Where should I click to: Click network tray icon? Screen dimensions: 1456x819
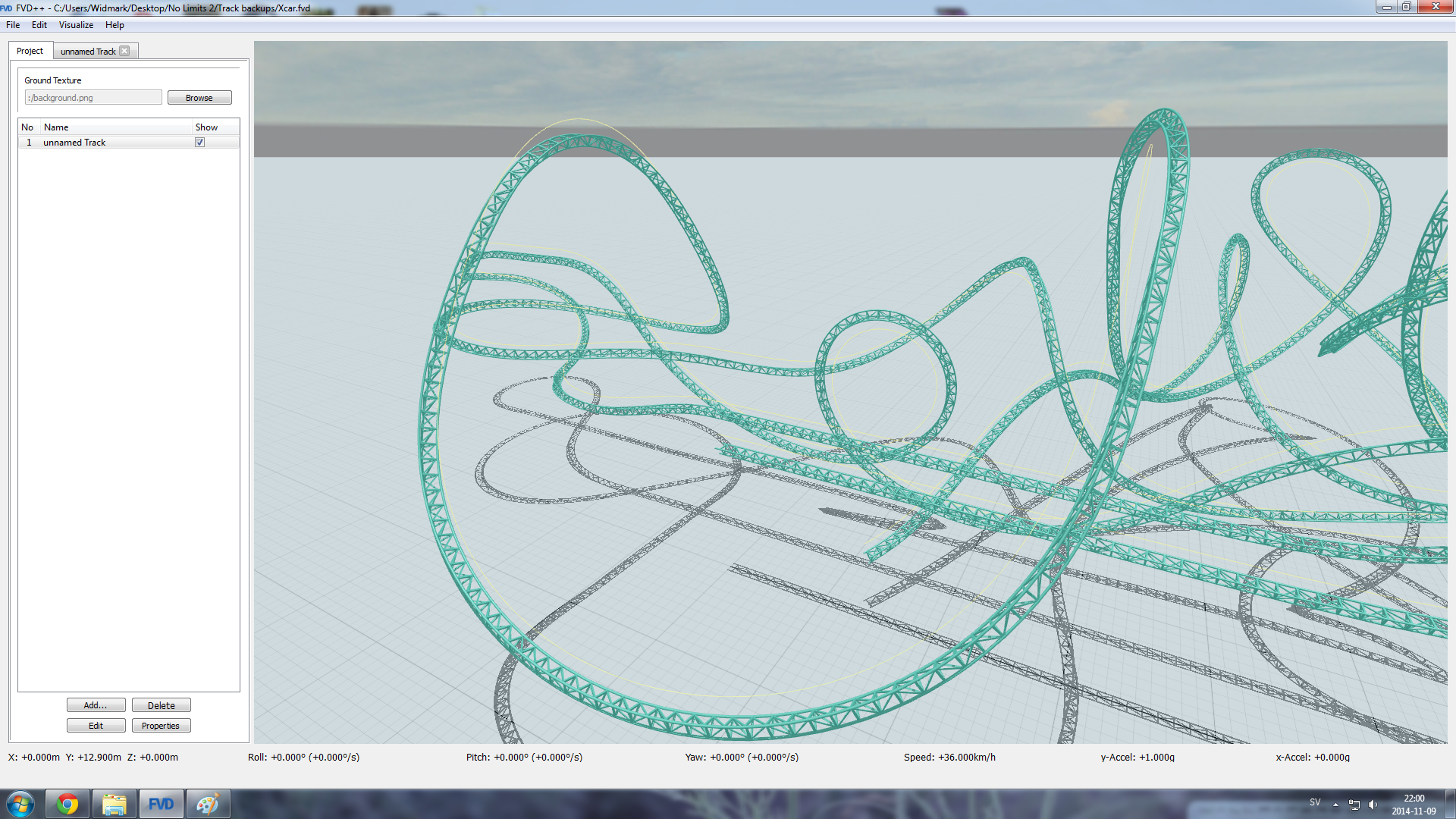click(1354, 805)
